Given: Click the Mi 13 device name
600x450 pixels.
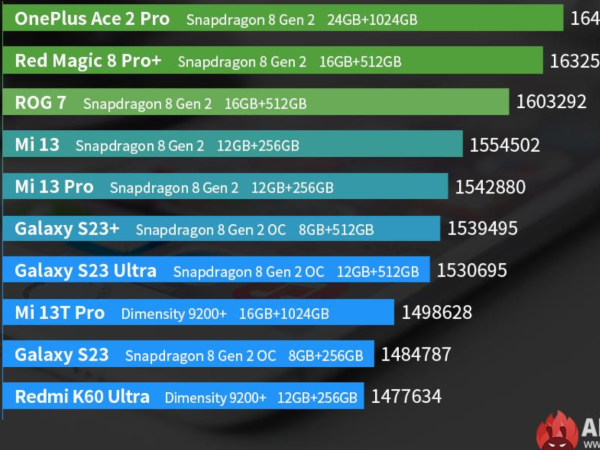Looking at the screenshot, I should tap(37, 145).
